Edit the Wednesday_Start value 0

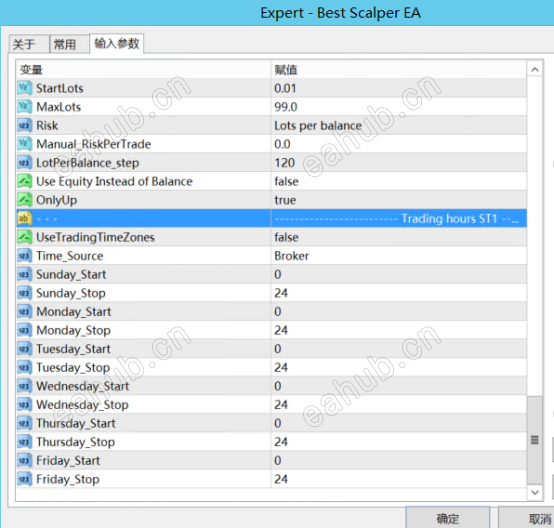pyautogui.click(x=278, y=386)
